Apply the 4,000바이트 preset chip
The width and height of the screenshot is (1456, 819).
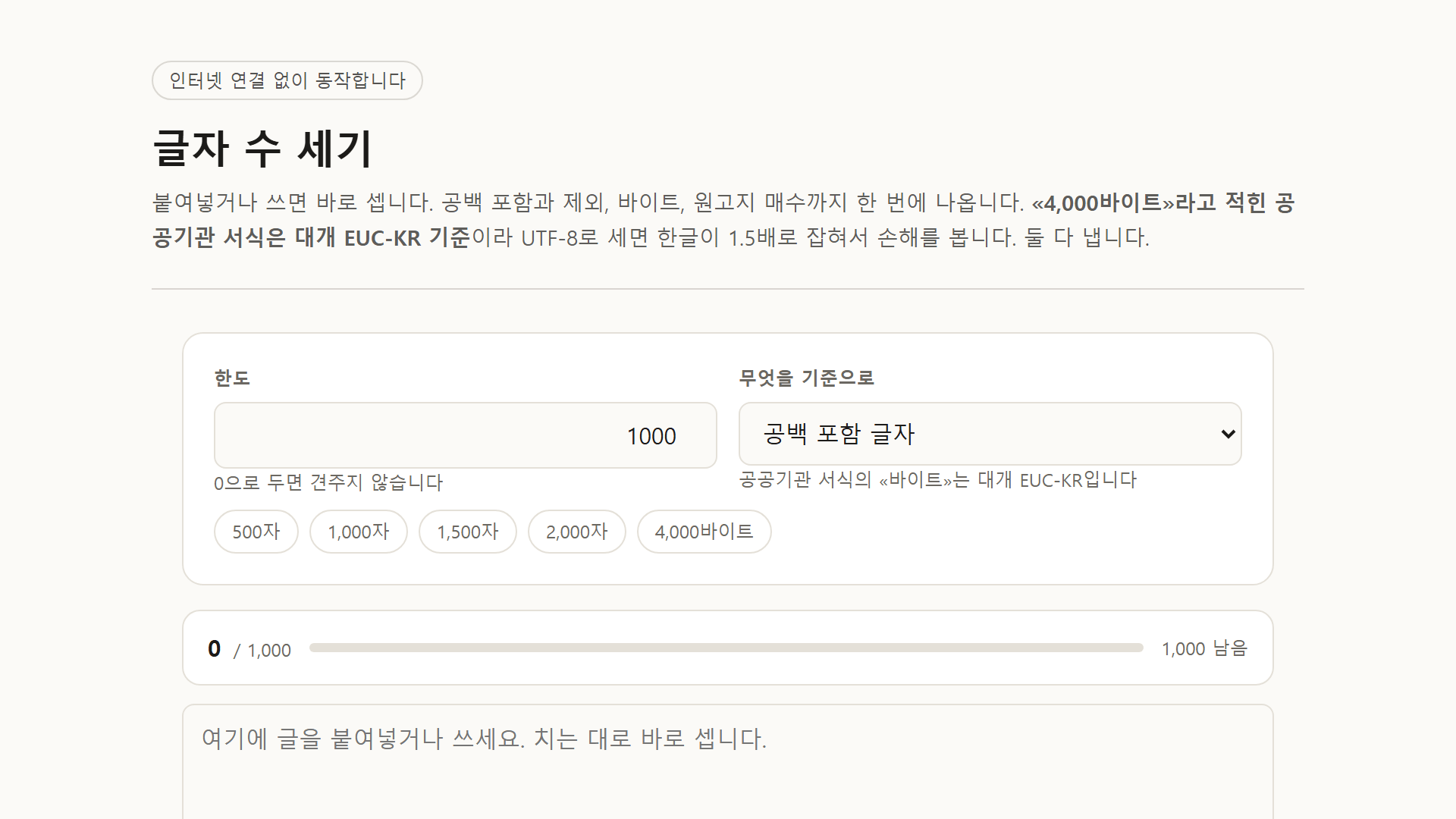pos(704,532)
